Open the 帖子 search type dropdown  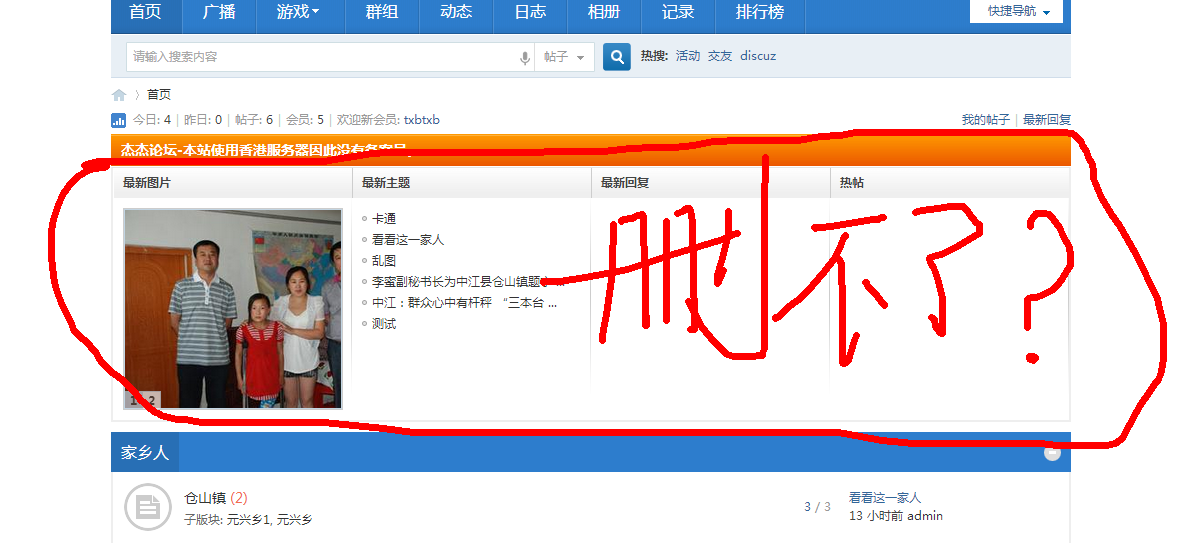click(565, 57)
